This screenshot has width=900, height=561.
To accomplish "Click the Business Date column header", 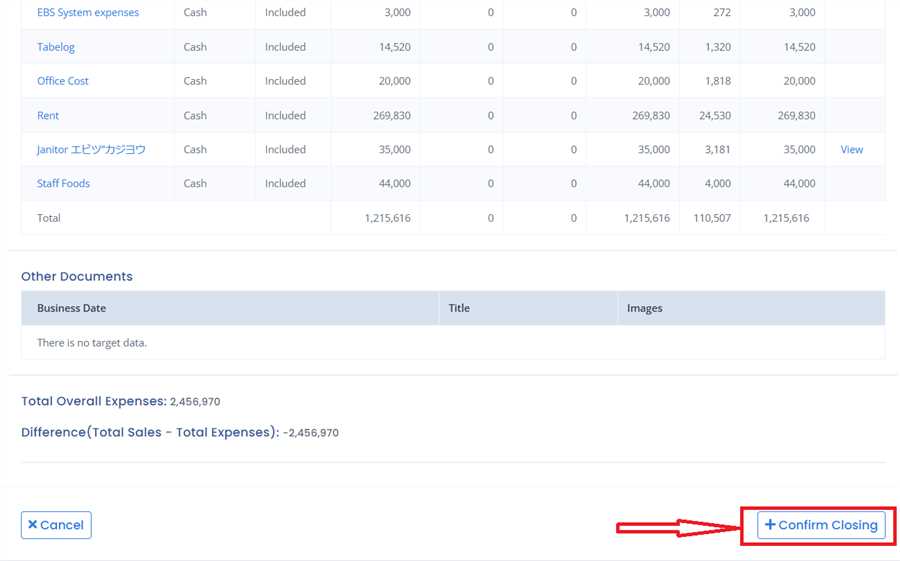I will tap(71, 308).
